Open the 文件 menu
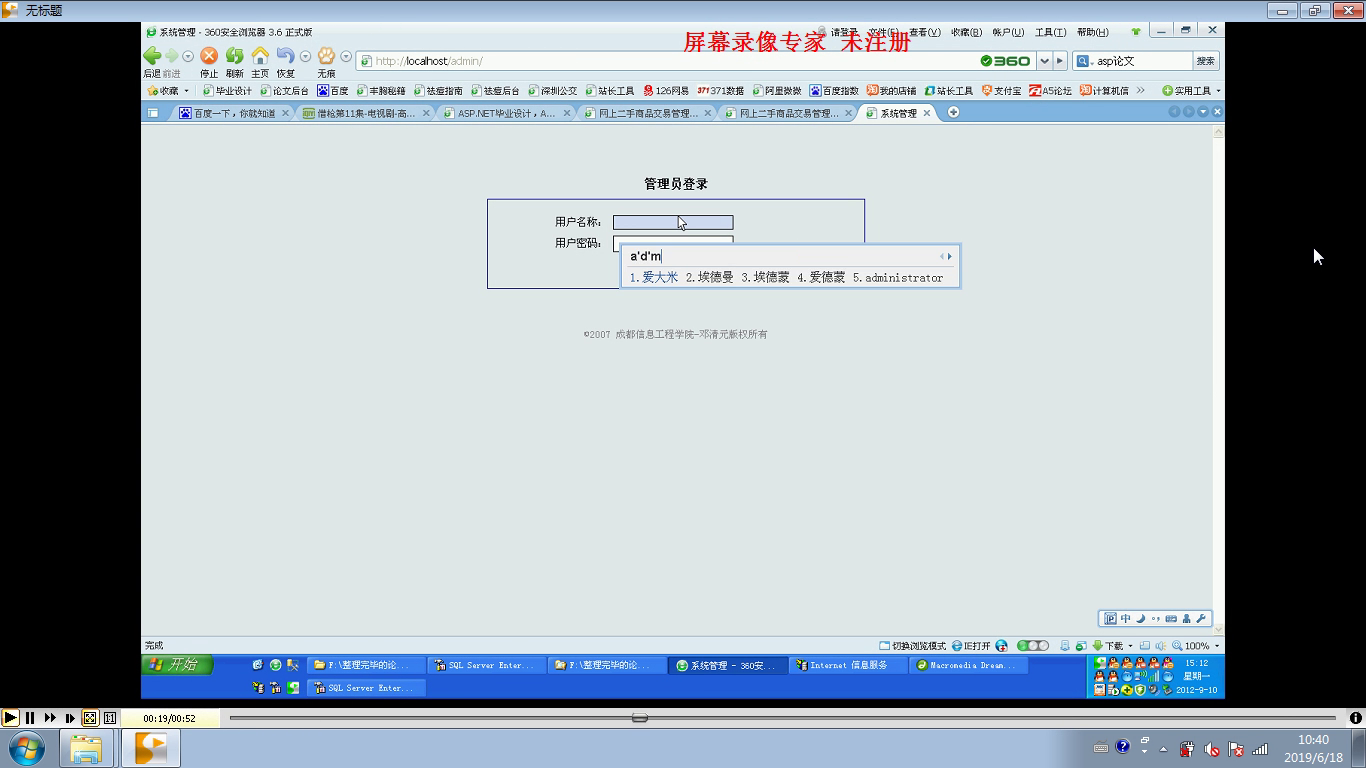This screenshot has height=768, width=1366. click(883, 32)
